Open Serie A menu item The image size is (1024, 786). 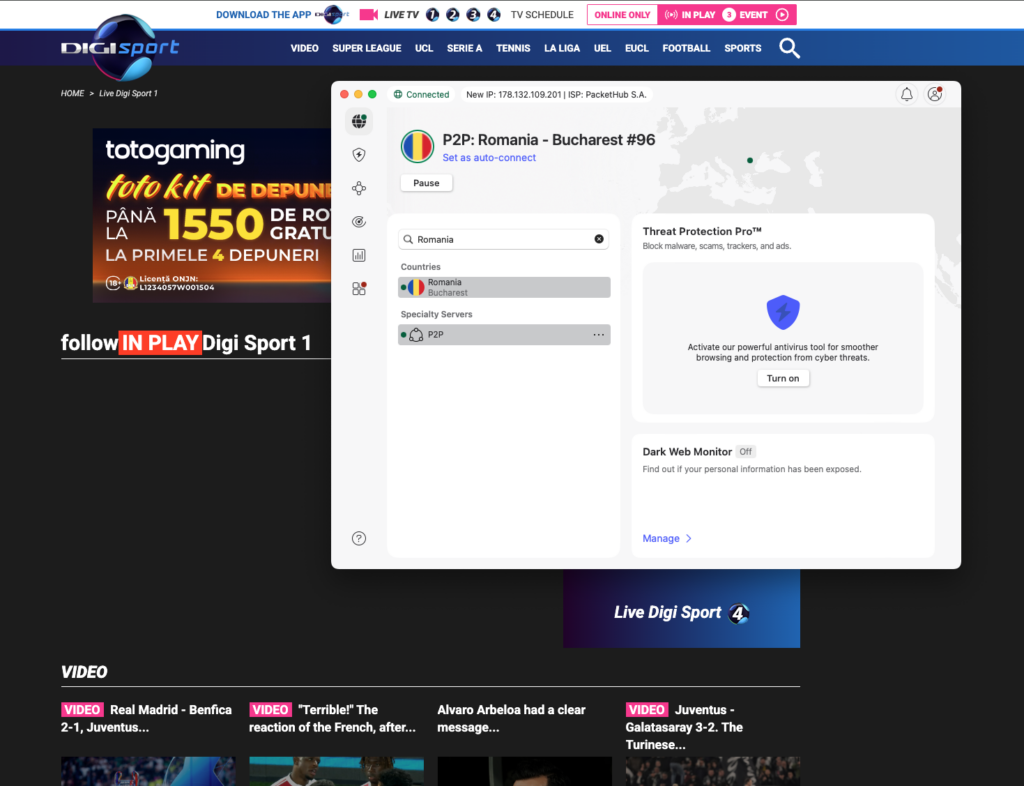click(x=464, y=48)
